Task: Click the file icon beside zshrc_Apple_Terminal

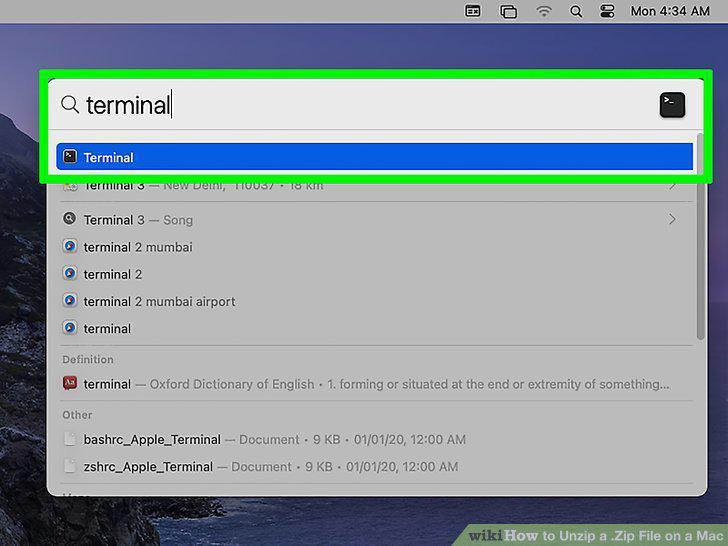Action: tap(70, 466)
